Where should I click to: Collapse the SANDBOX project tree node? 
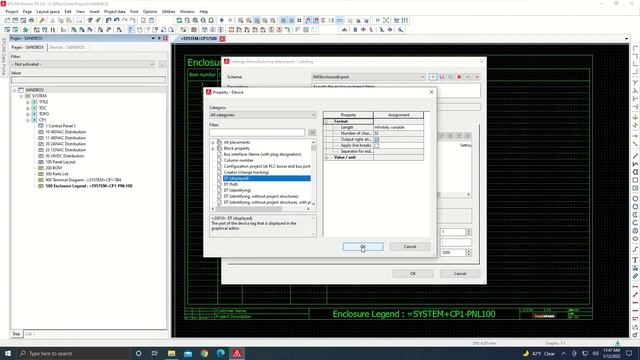(x=15, y=90)
